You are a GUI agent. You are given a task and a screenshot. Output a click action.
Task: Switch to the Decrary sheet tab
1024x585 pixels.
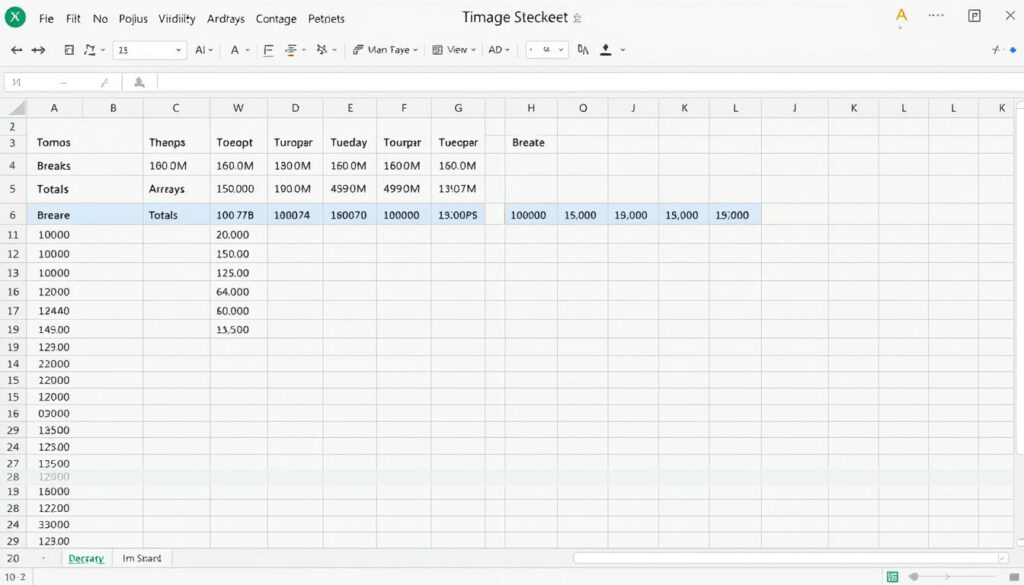click(x=86, y=559)
